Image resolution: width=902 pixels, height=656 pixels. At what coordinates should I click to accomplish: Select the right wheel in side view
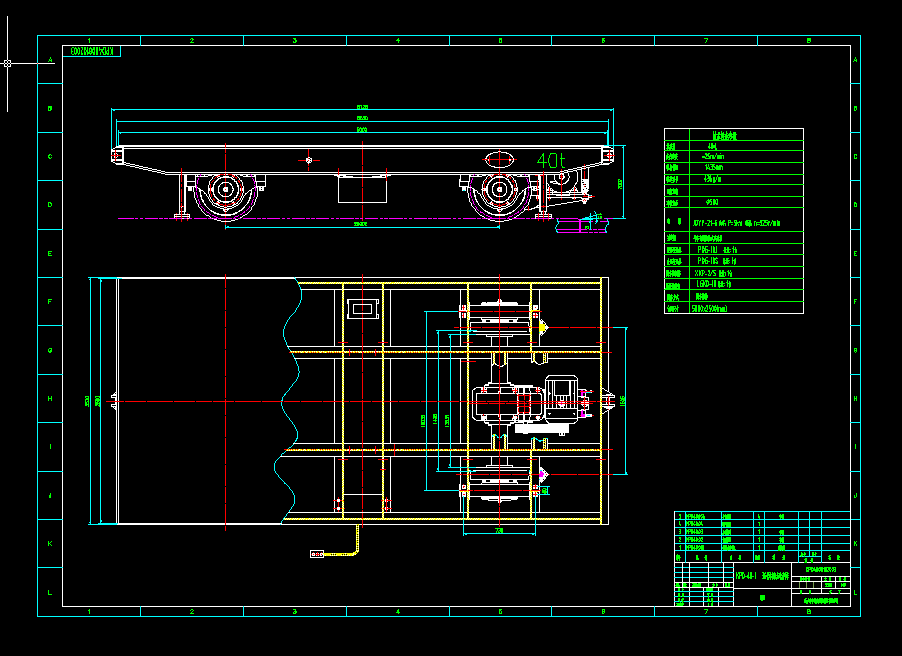tap(499, 189)
